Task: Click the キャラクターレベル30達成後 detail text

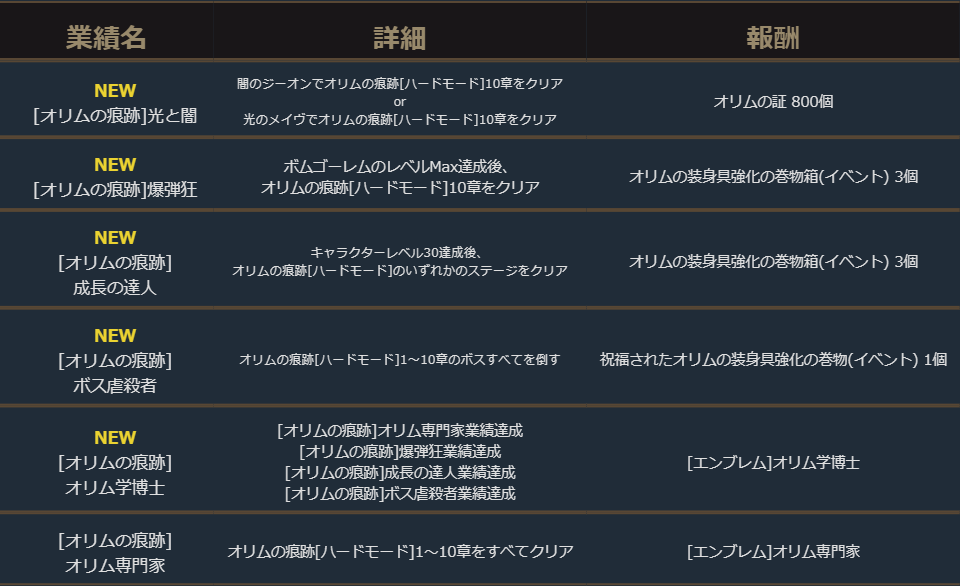Action: [399, 252]
